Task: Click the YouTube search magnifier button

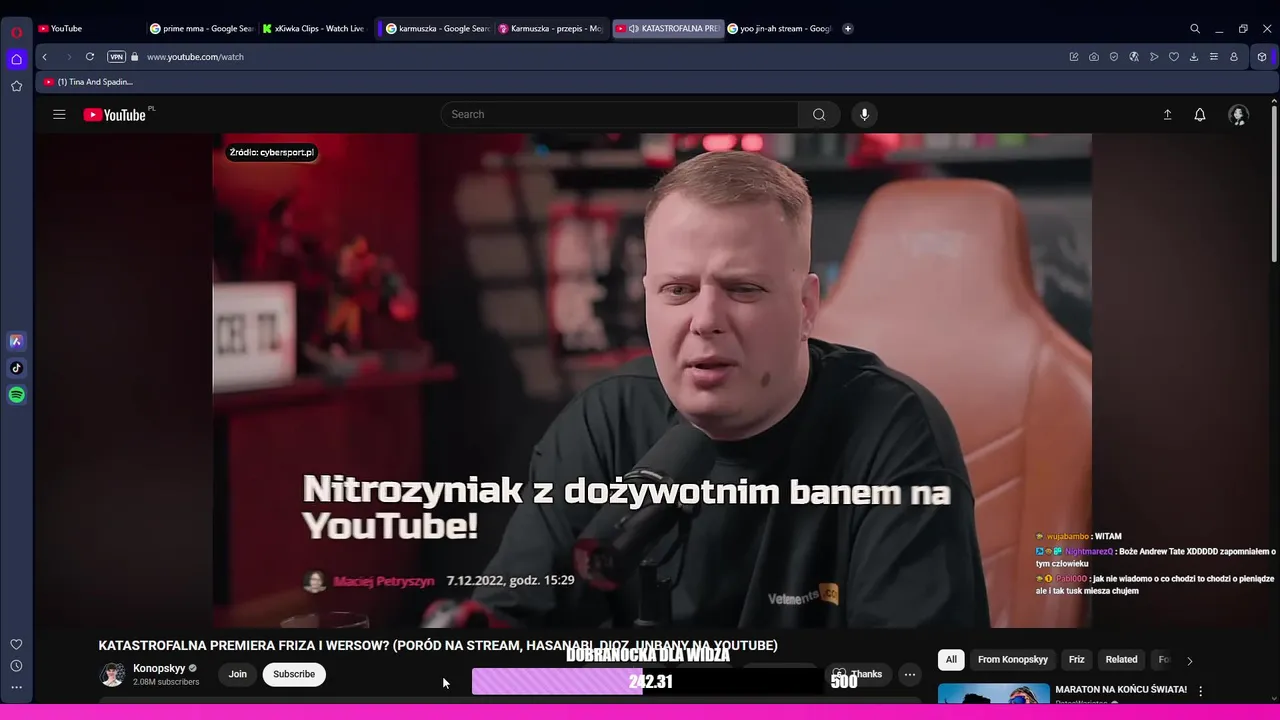Action: coord(819,114)
